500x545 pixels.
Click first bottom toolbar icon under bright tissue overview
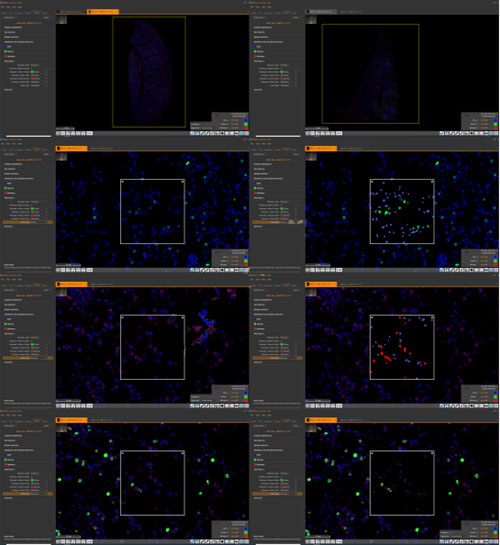tap(58, 133)
